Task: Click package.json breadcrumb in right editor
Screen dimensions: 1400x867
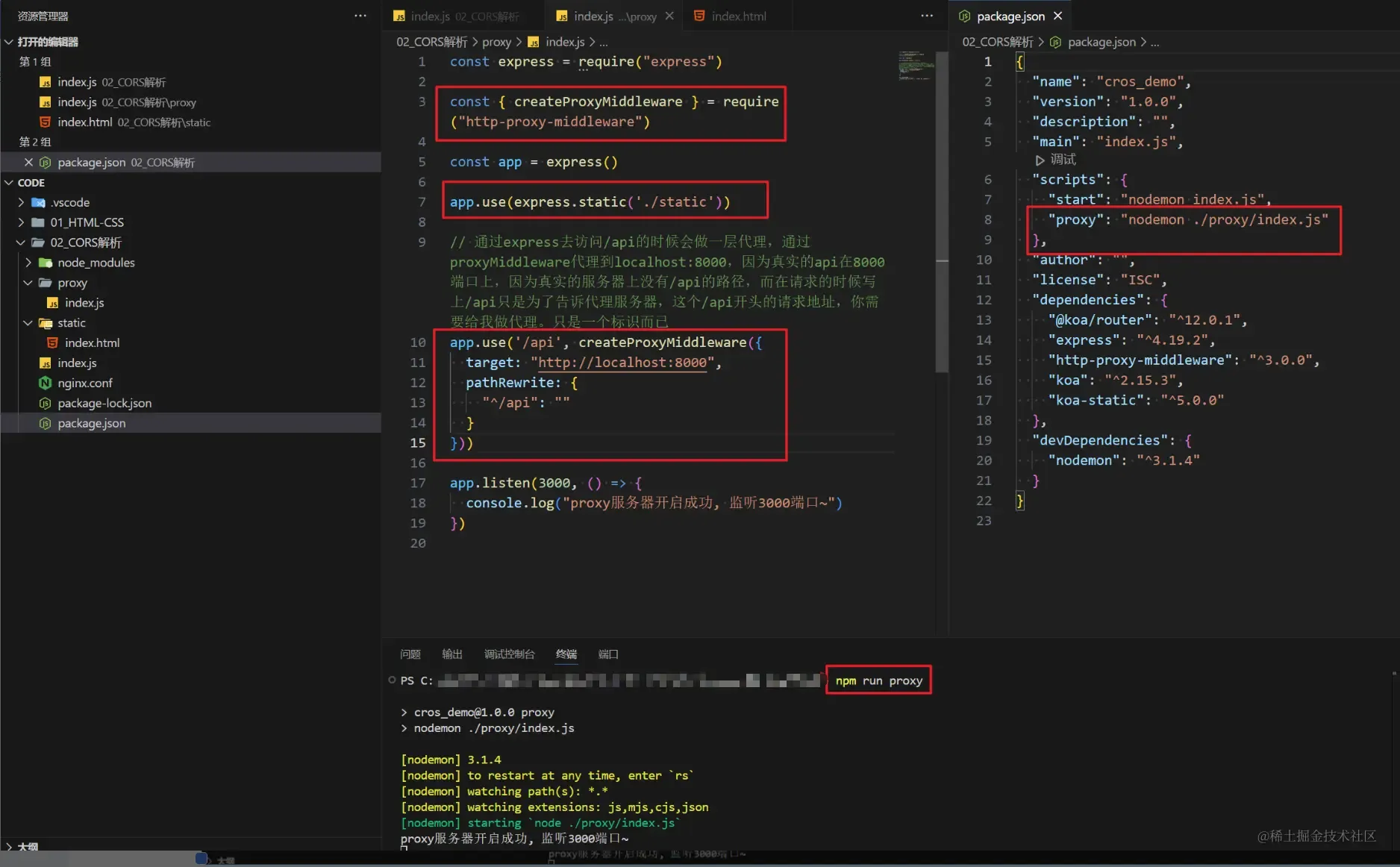Action: [1101, 43]
